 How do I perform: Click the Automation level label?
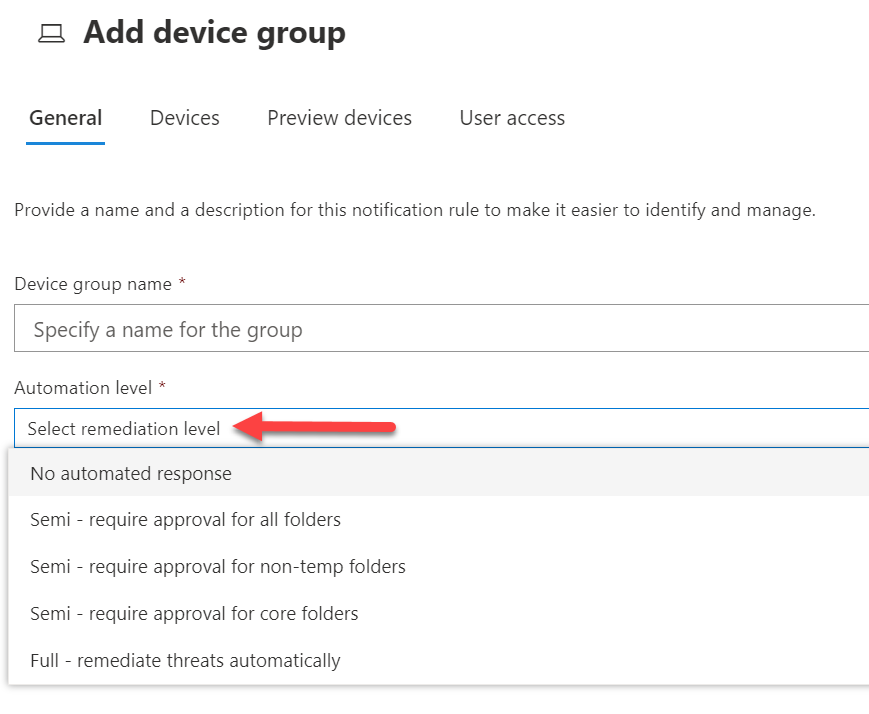pos(83,388)
